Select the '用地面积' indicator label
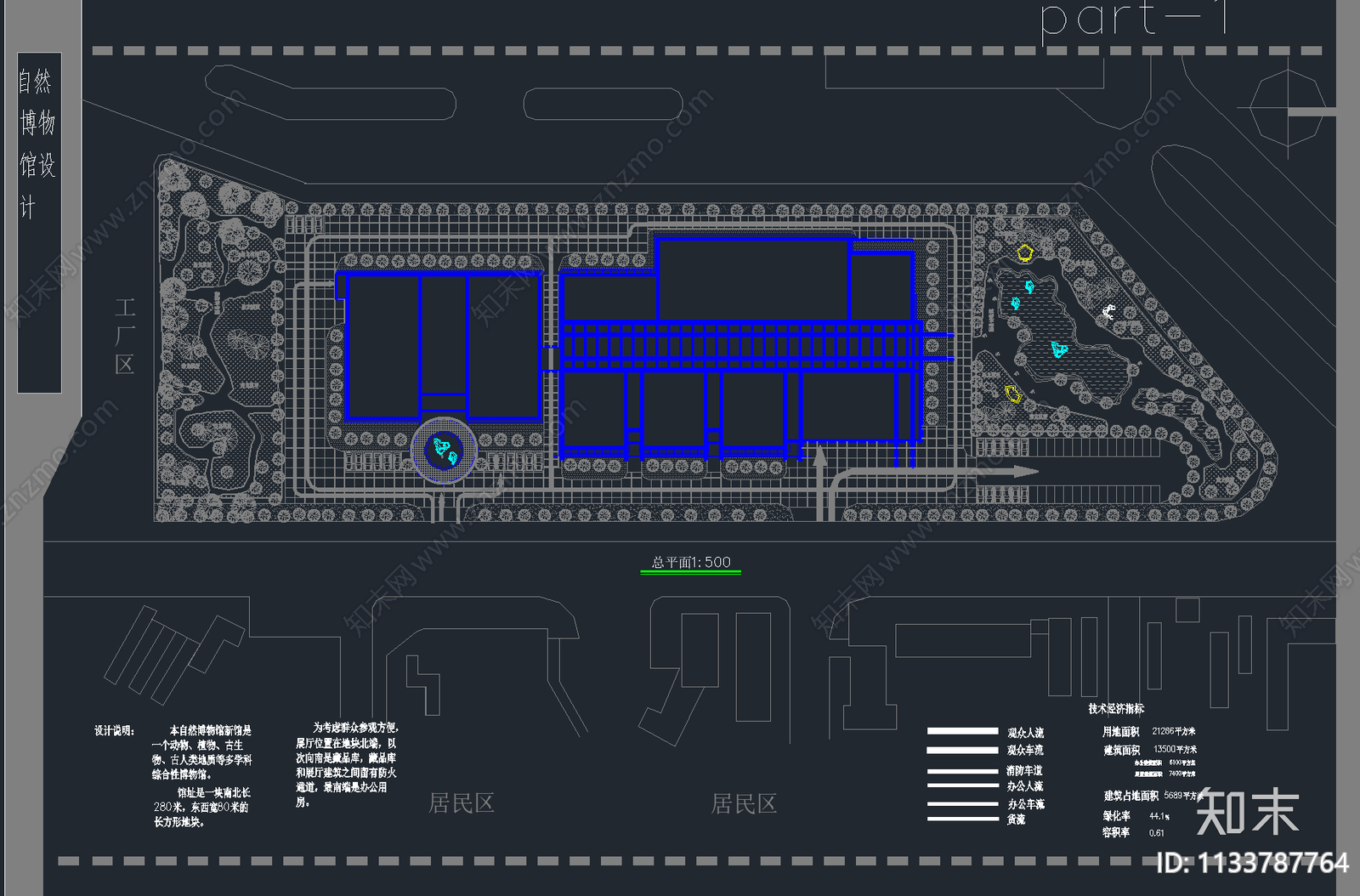Image resolution: width=1360 pixels, height=896 pixels. pyautogui.click(x=1120, y=732)
